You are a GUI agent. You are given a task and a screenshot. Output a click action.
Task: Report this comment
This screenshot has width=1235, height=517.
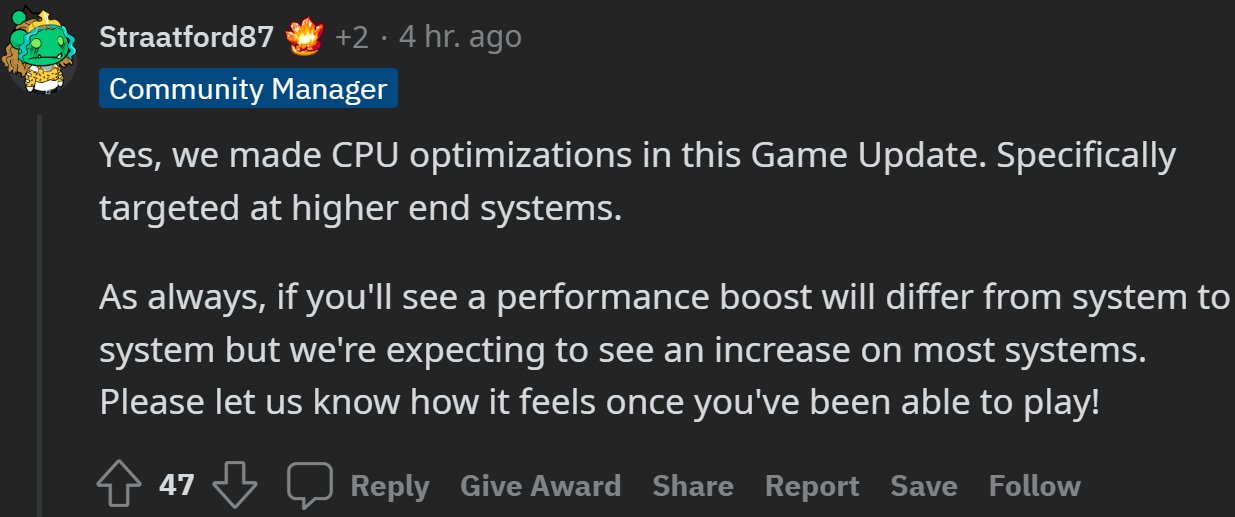tap(812, 486)
